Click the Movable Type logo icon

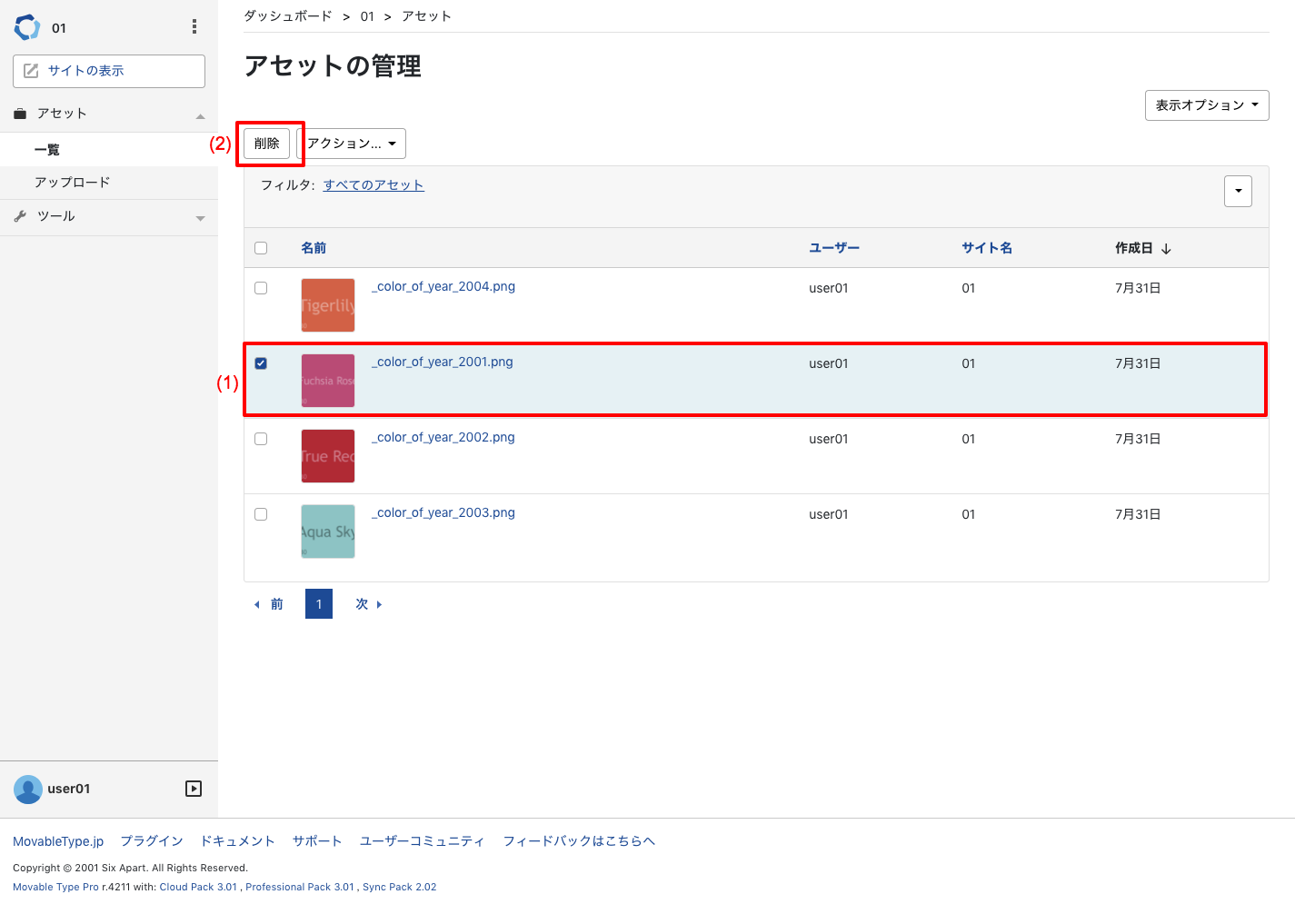click(27, 27)
